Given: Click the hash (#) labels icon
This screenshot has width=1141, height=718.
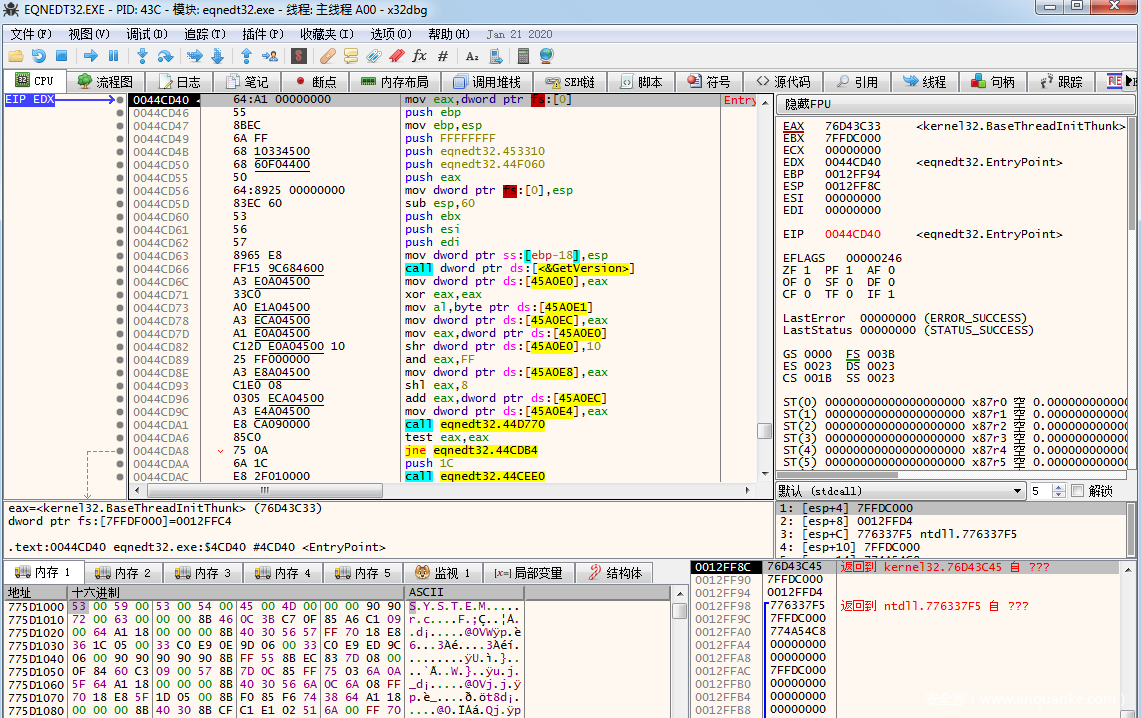Looking at the screenshot, I should (x=443, y=56).
